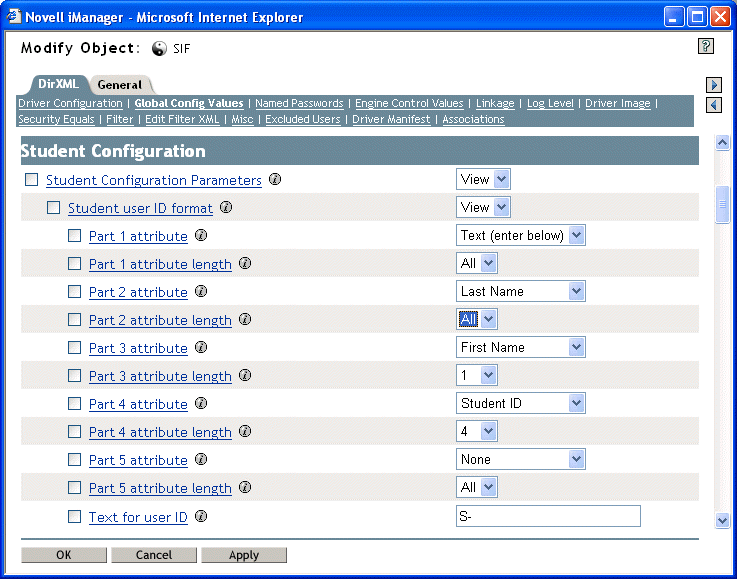Click the Cancel button
This screenshot has width=737, height=579.
click(x=154, y=555)
